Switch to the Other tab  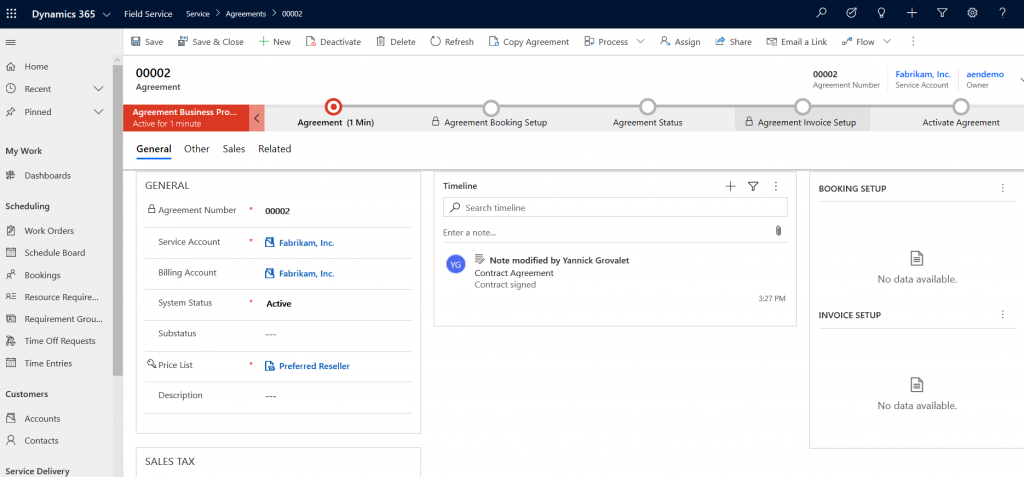coord(197,149)
